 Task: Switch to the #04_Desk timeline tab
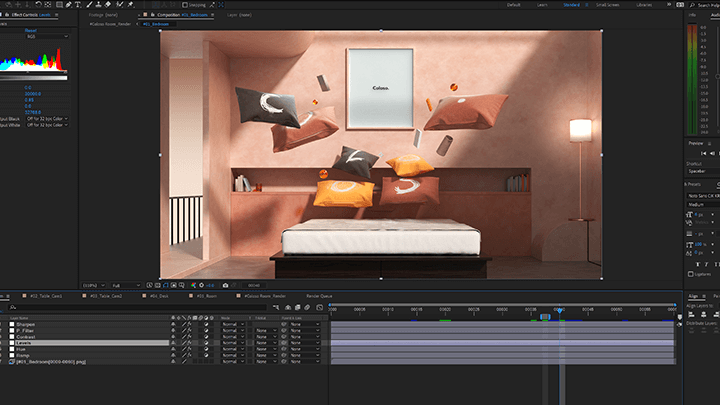click(x=159, y=296)
